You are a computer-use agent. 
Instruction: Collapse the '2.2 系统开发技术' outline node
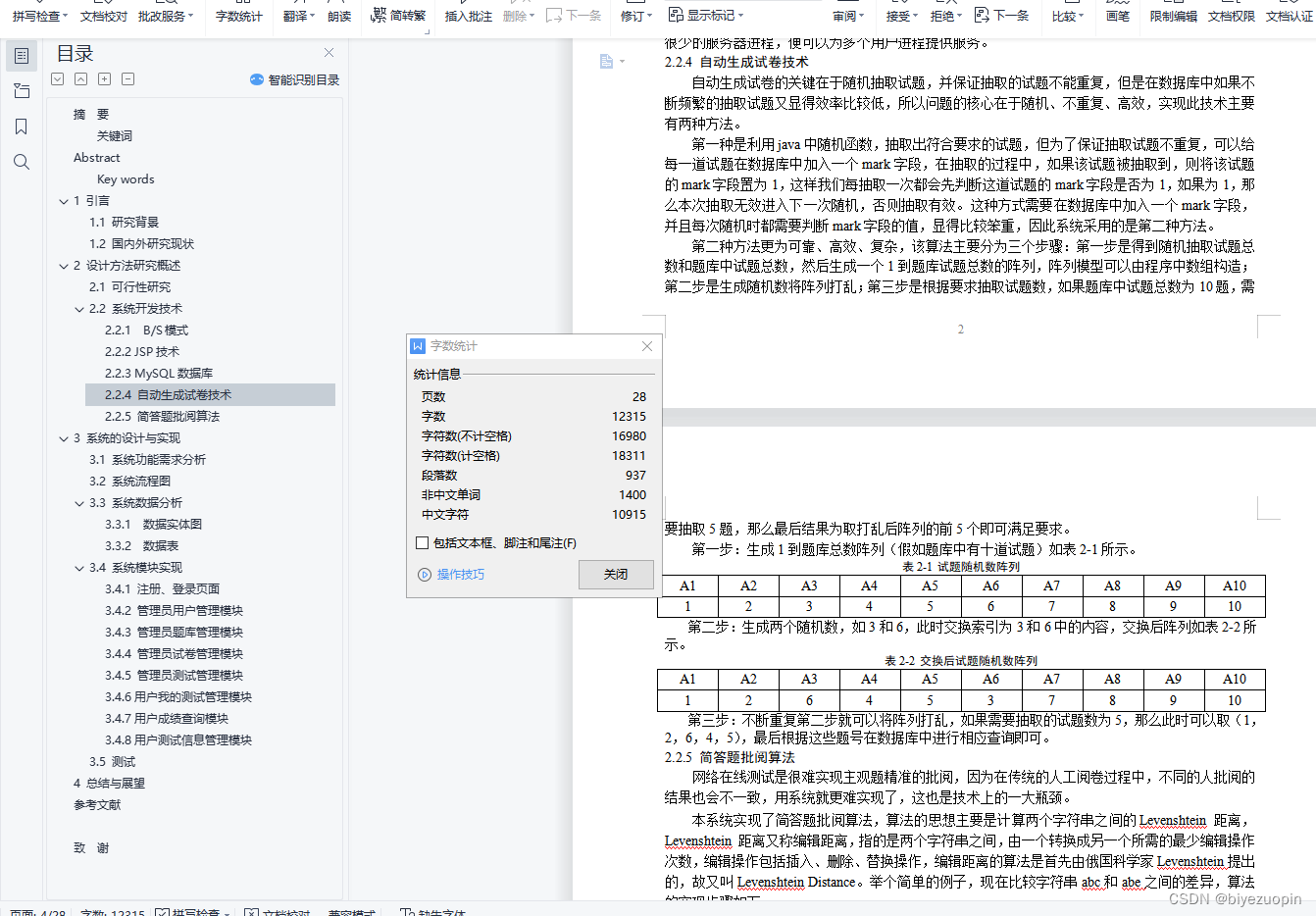click(x=79, y=309)
